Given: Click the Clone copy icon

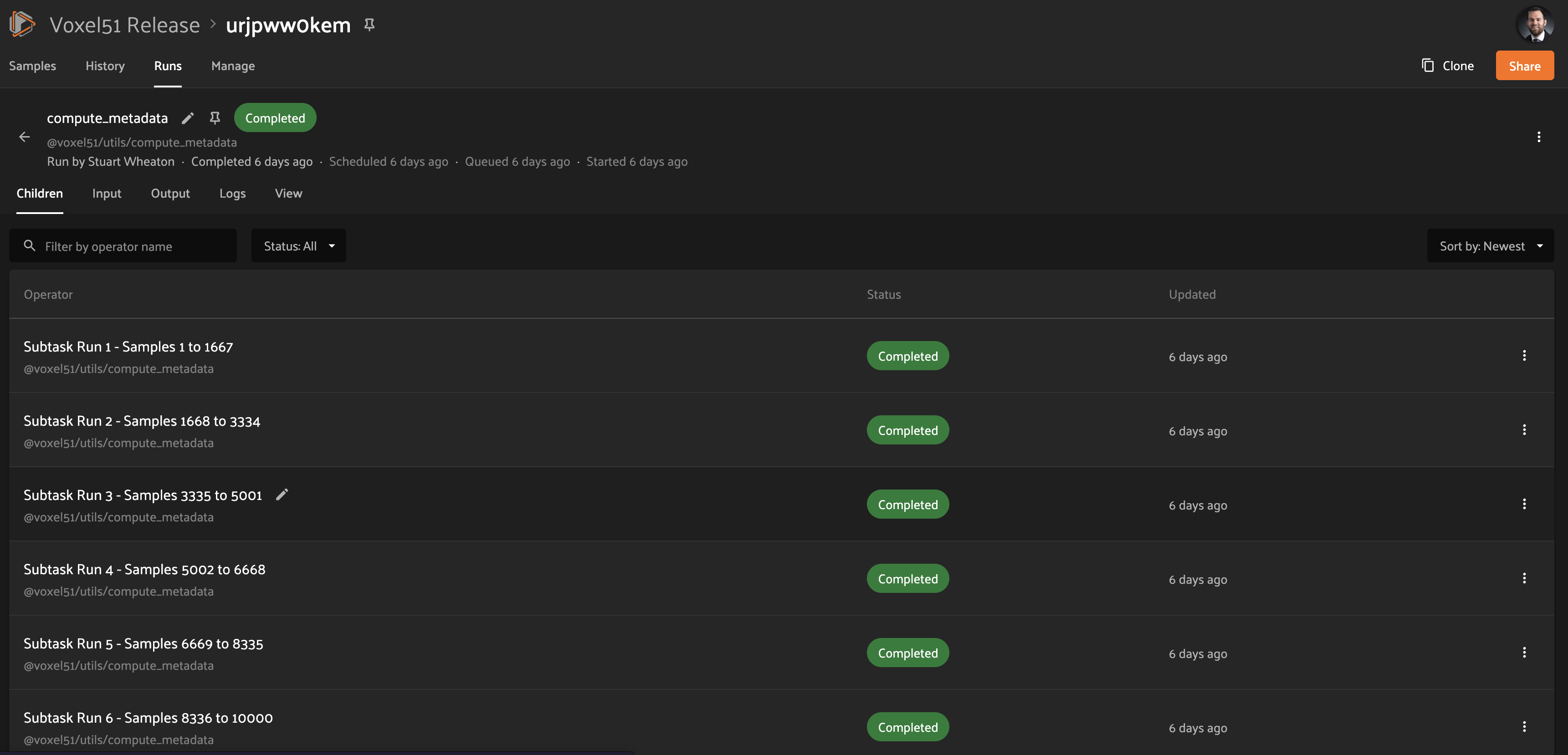Looking at the screenshot, I should point(1427,65).
